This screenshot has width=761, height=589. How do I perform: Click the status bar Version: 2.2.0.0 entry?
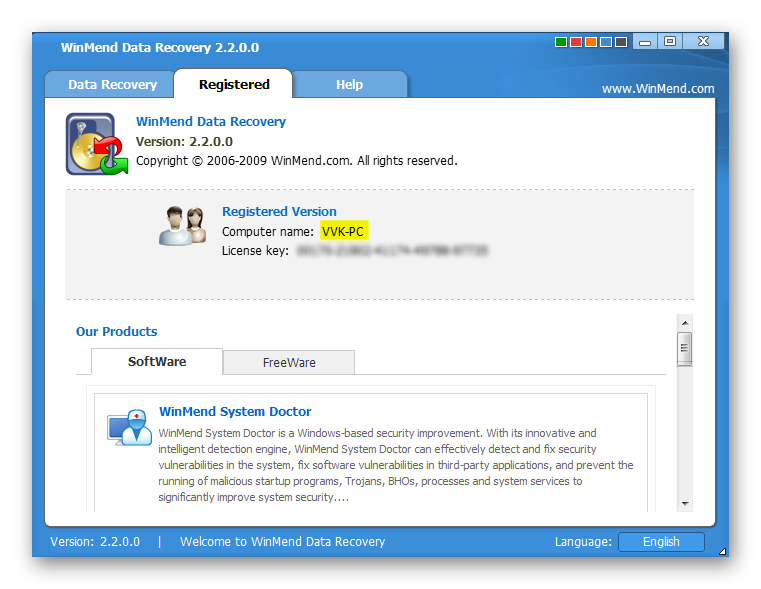(x=95, y=541)
